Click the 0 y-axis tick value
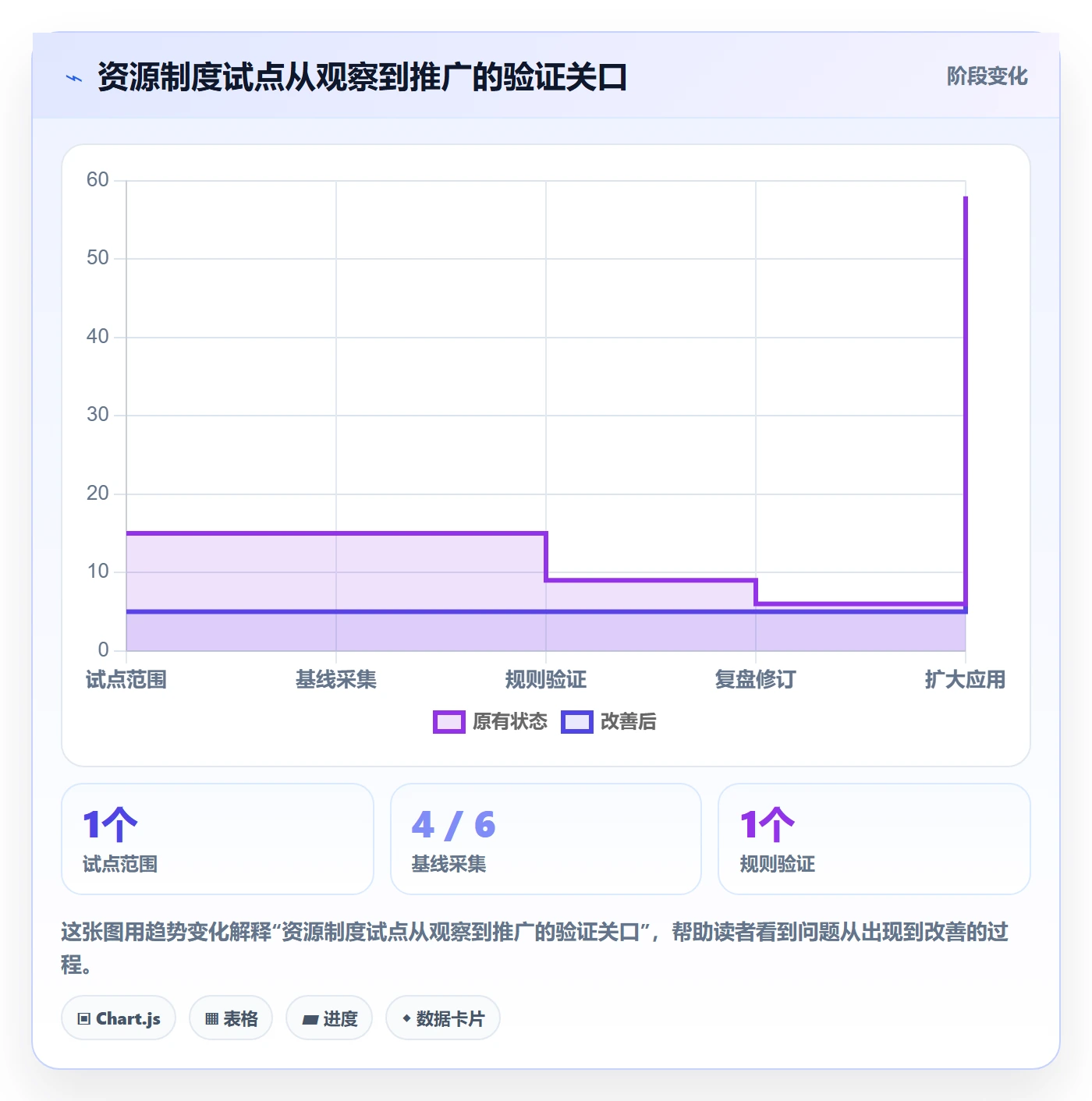Viewport: 1092px width, 1101px height. pyautogui.click(x=103, y=650)
